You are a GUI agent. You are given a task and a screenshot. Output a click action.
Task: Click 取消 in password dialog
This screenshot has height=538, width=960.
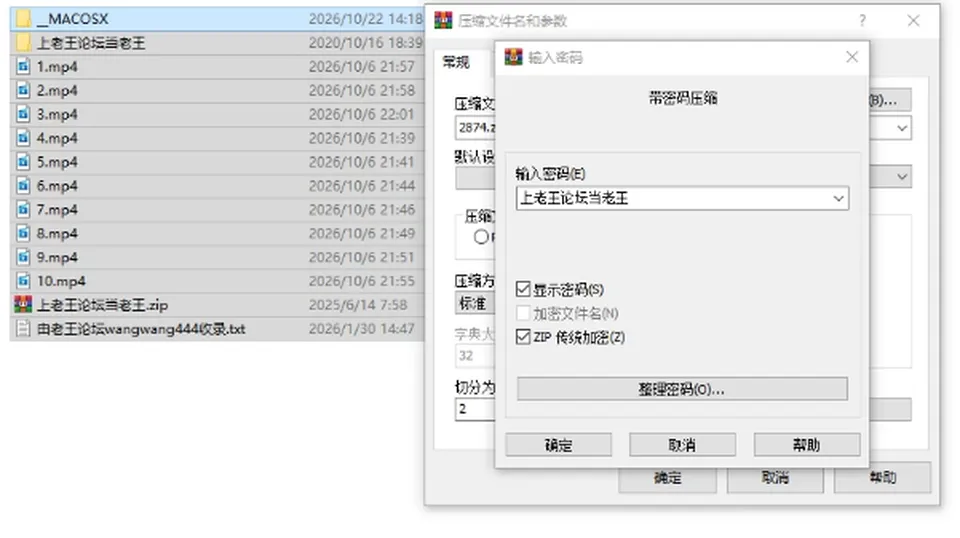click(682, 445)
